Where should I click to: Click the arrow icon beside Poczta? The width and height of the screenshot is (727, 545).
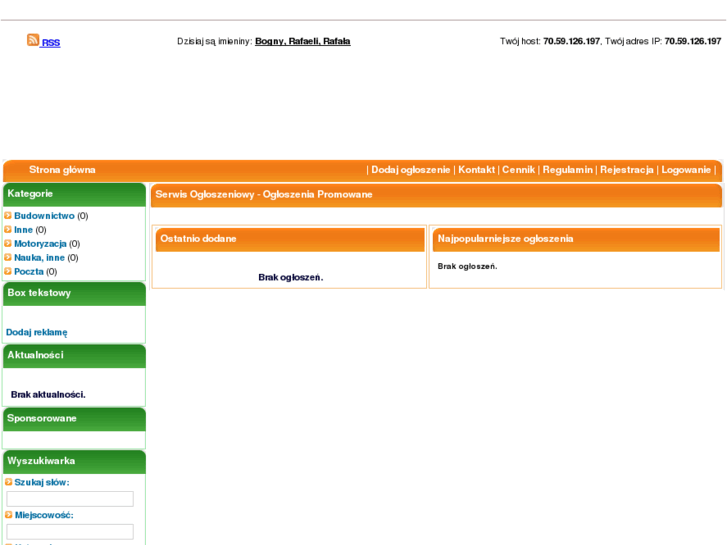(x=8, y=271)
